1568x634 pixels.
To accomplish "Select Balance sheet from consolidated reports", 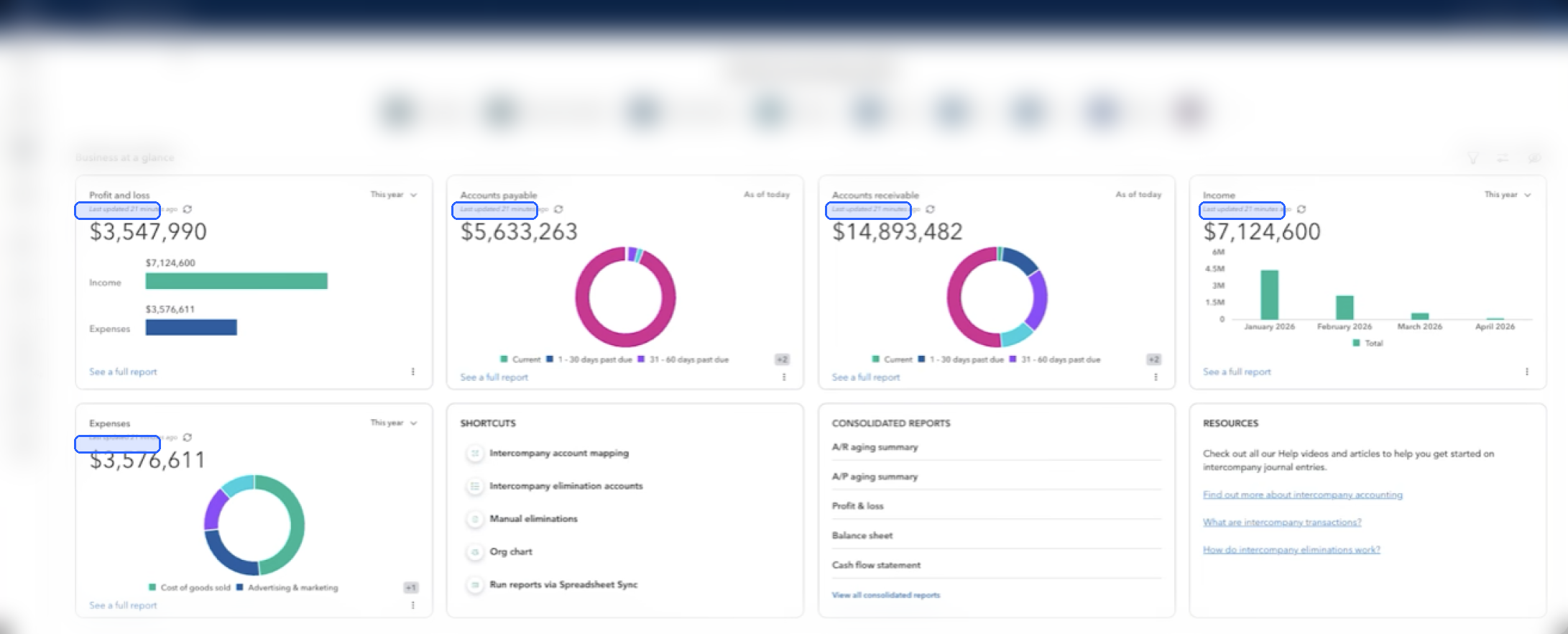I will tap(862, 536).
